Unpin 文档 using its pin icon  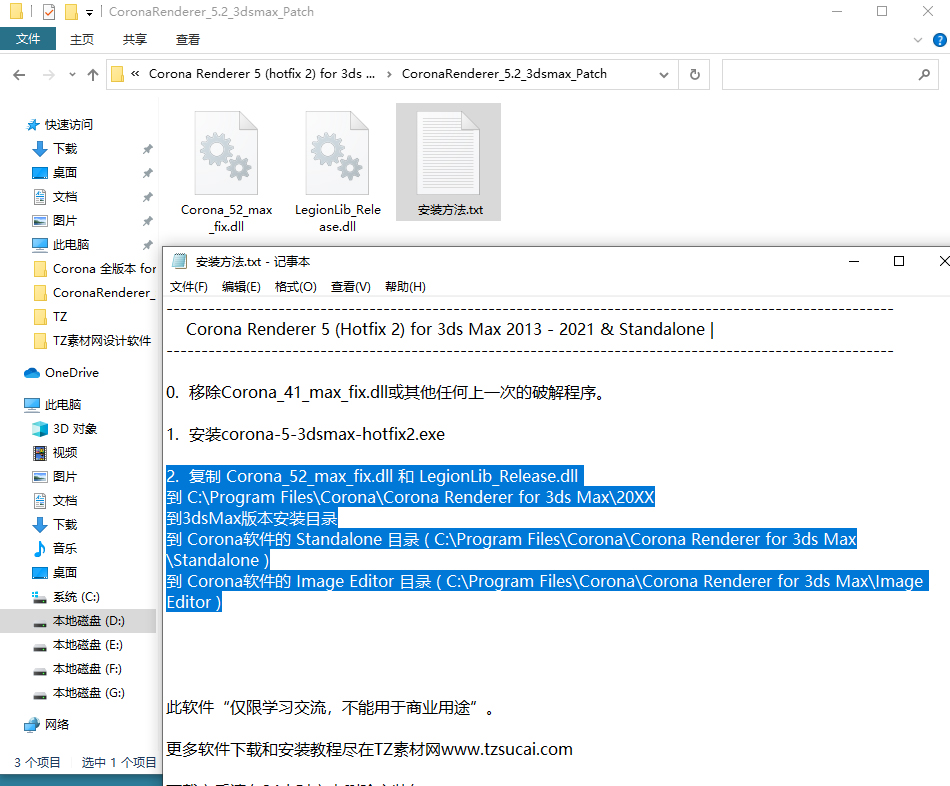click(147, 197)
